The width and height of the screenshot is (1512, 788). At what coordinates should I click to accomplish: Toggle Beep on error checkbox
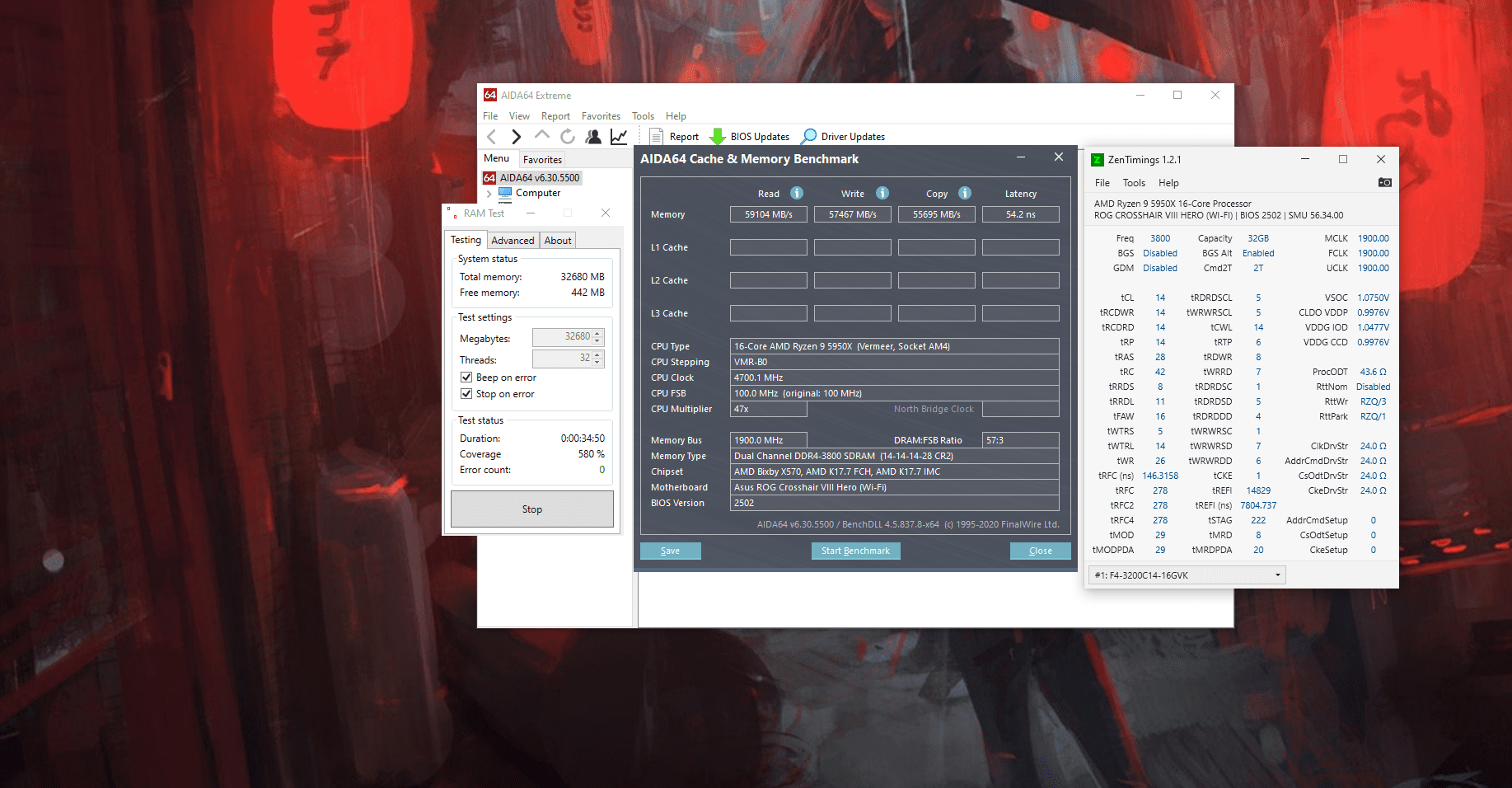coord(466,378)
